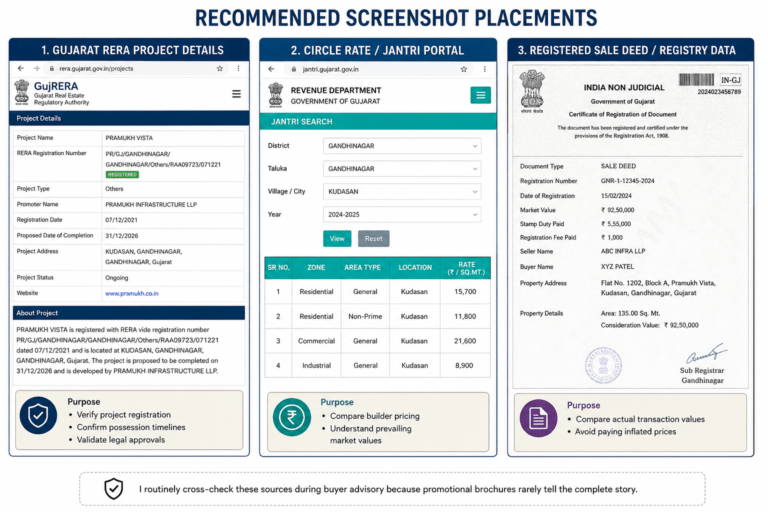The image size is (768, 512).
Task: Select rate cell 15,700
Action: click(x=465, y=292)
